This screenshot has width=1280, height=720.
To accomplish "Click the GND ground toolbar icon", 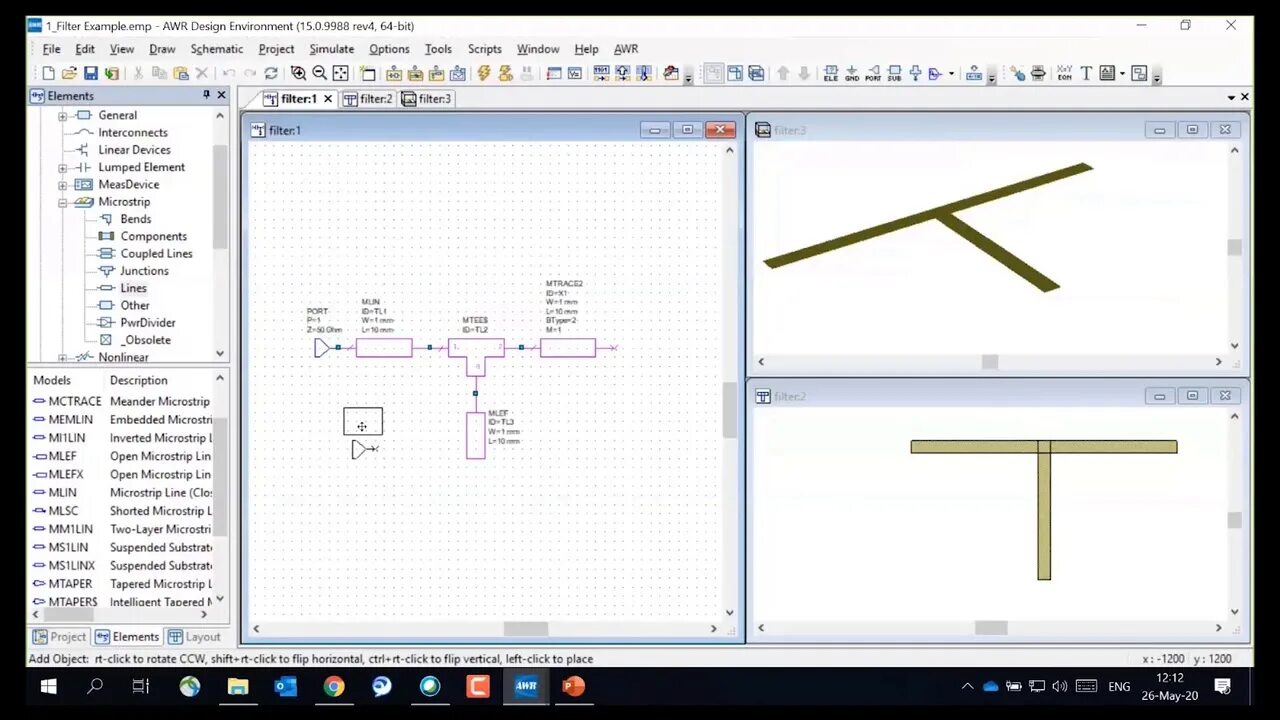I will [852, 73].
